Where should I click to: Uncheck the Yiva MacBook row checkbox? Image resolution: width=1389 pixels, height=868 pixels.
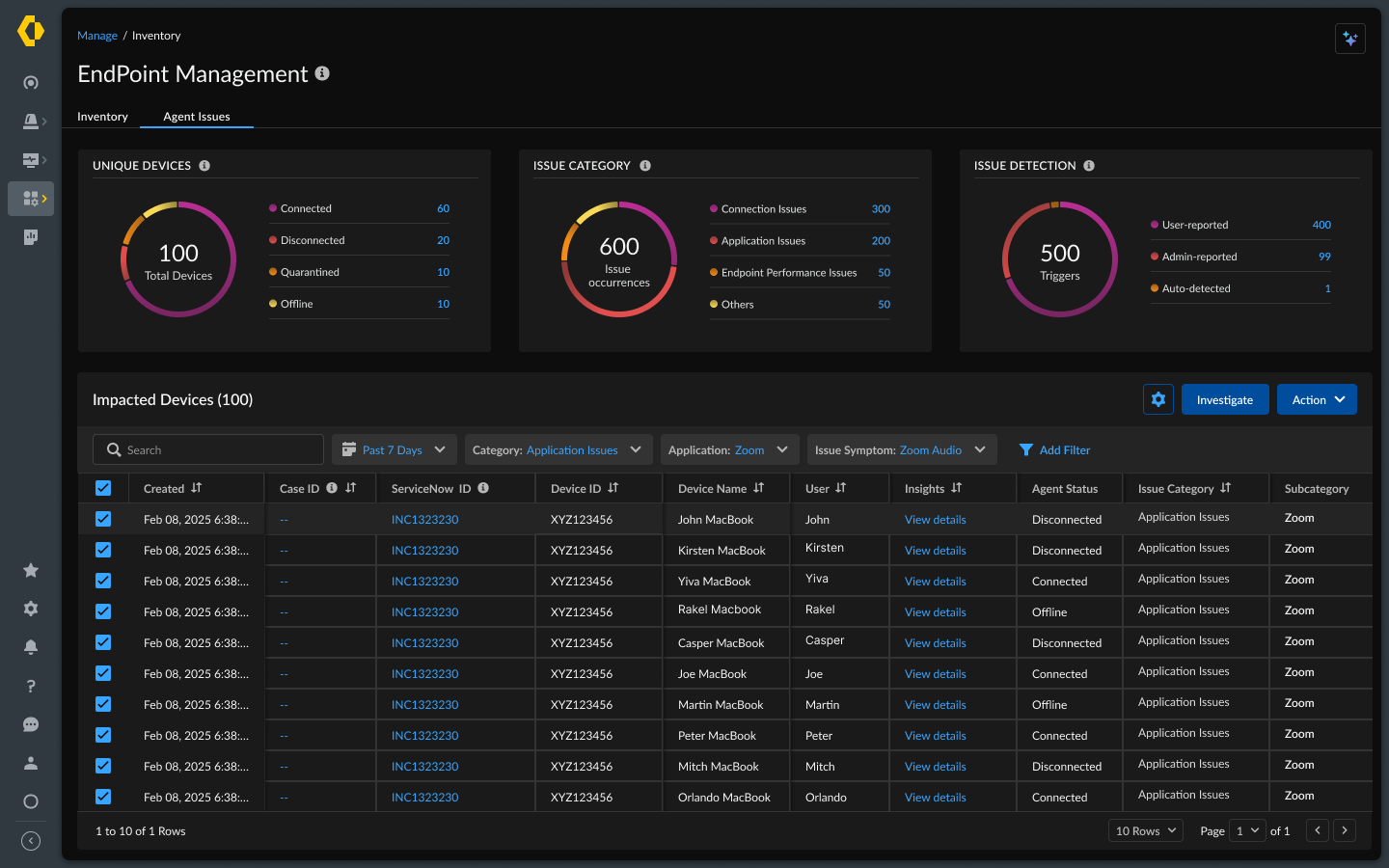click(x=103, y=581)
